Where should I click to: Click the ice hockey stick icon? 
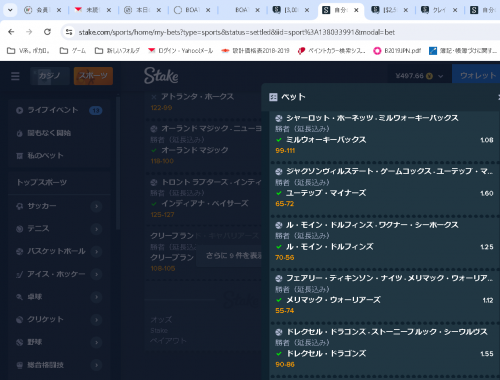click(x=20, y=274)
